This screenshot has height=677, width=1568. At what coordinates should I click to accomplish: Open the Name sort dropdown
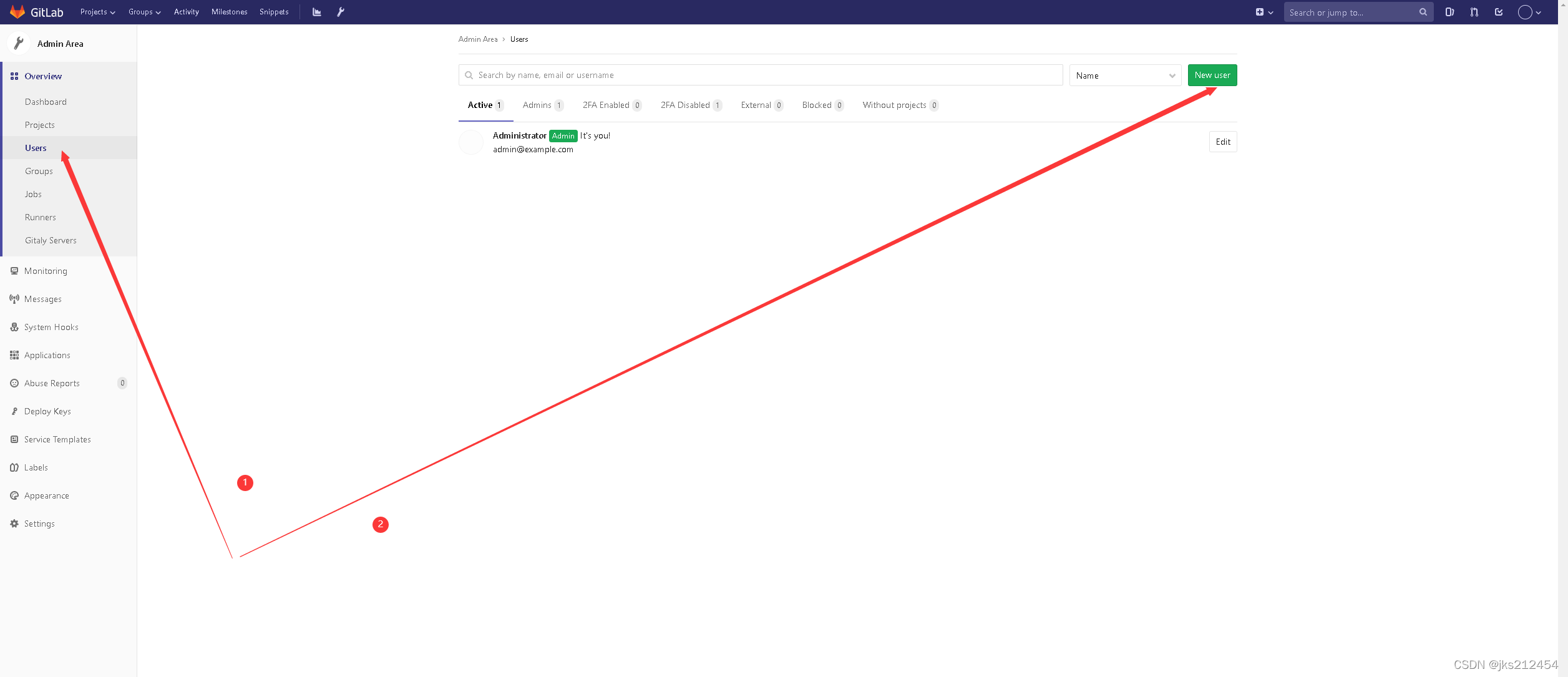pyautogui.click(x=1125, y=75)
